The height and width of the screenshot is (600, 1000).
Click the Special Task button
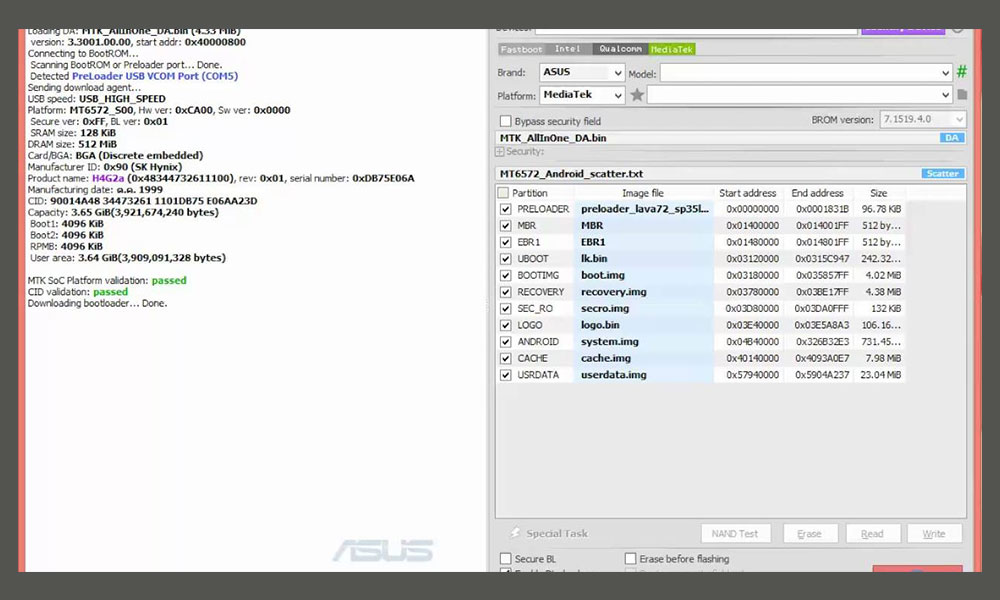(550, 533)
